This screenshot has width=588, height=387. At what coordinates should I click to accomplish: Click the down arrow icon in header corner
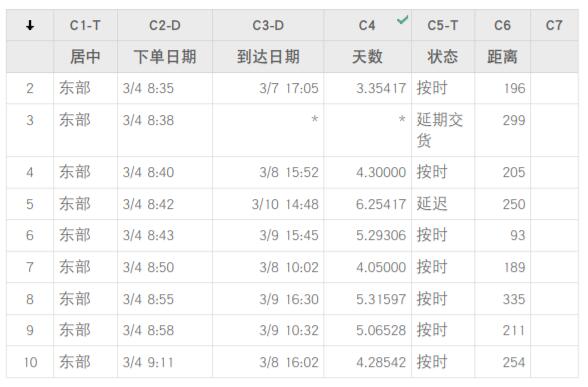(30, 26)
